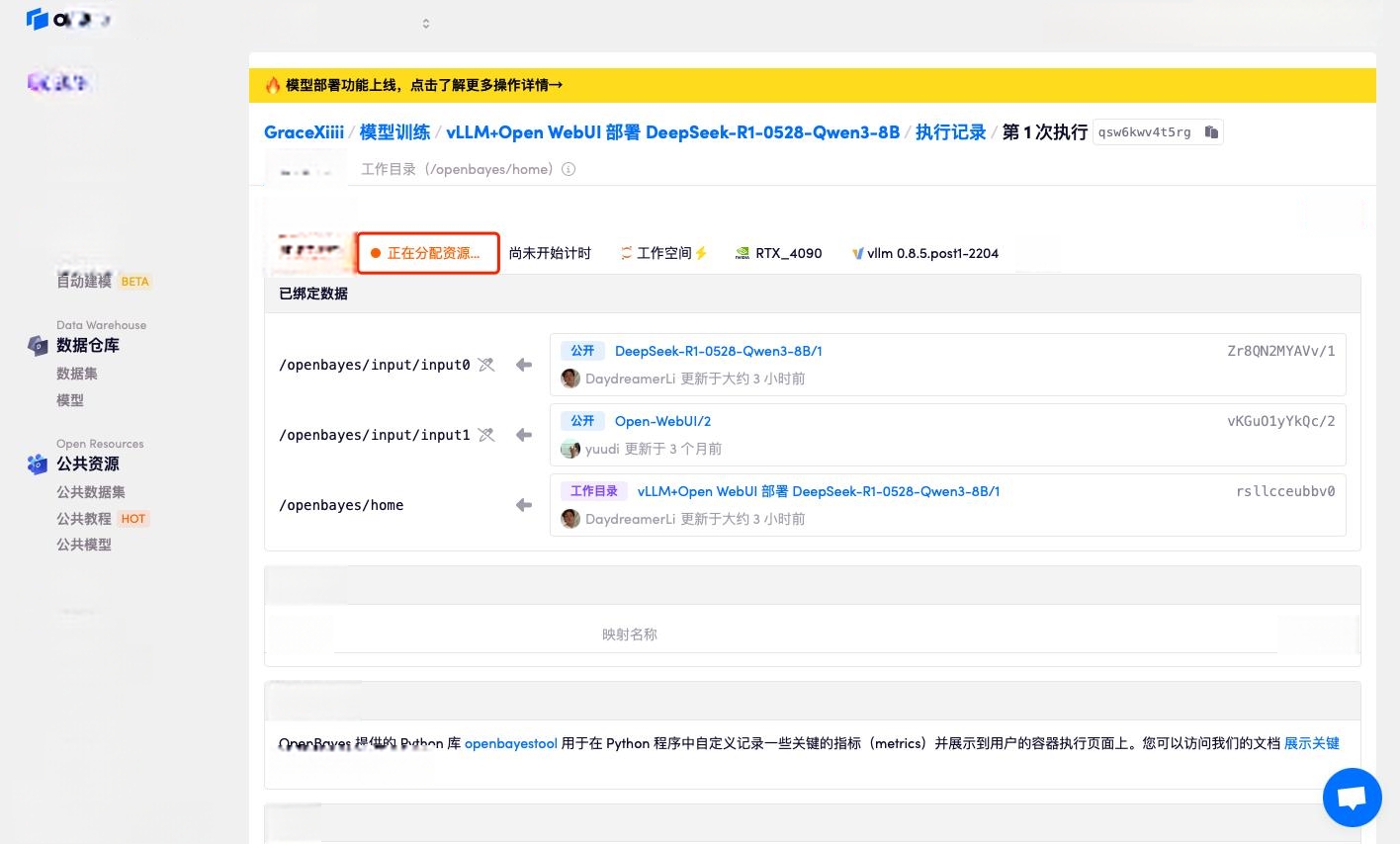The width and height of the screenshot is (1400, 844).
Task: Open 公共教程 HOT in sidebar
Action: (x=103, y=519)
